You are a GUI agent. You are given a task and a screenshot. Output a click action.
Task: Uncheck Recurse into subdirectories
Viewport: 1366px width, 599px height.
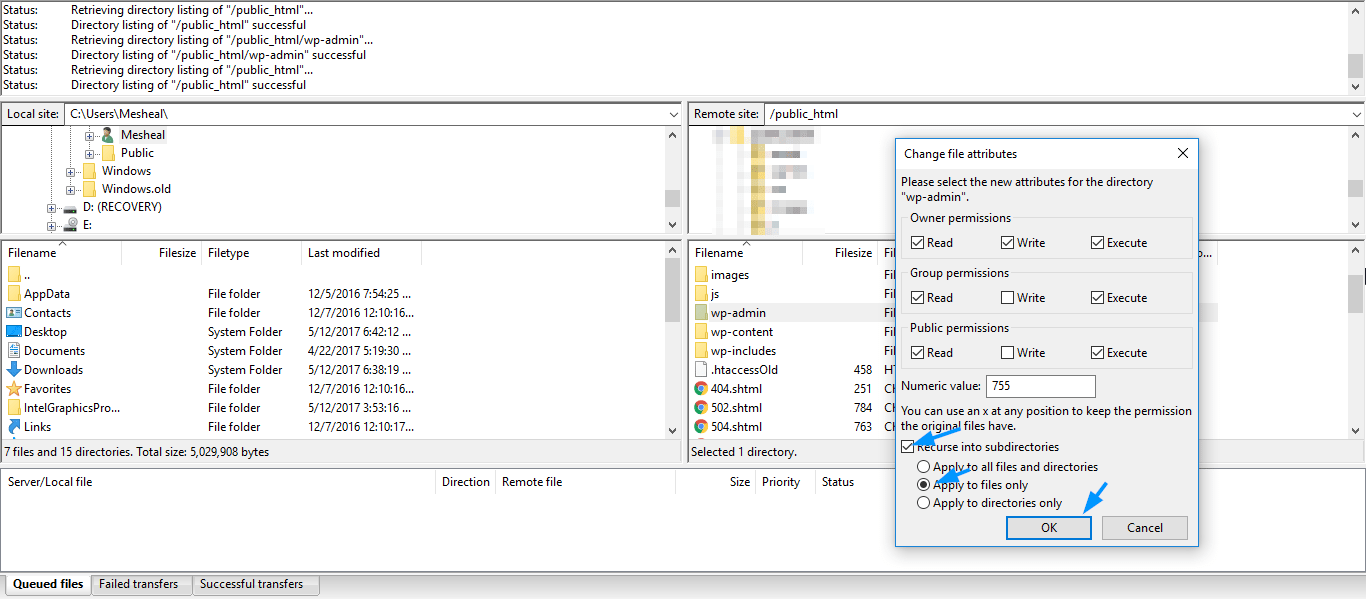pyautogui.click(x=908, y=447)
